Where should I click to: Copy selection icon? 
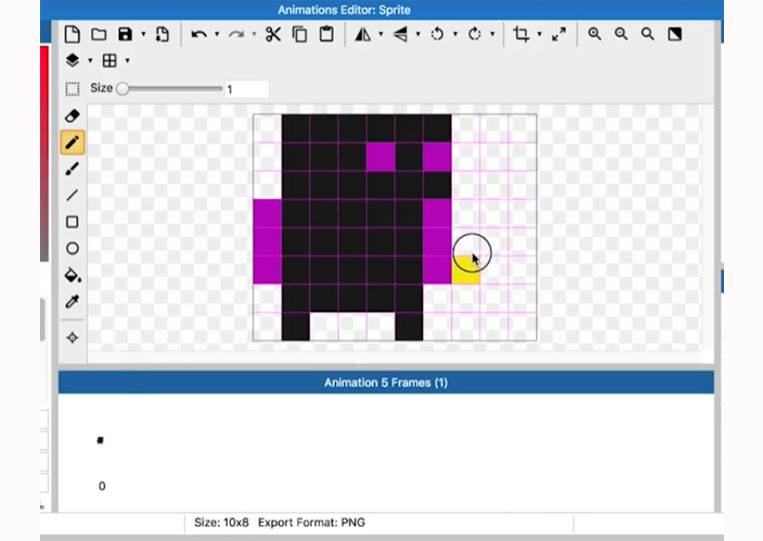click(300, 34)
